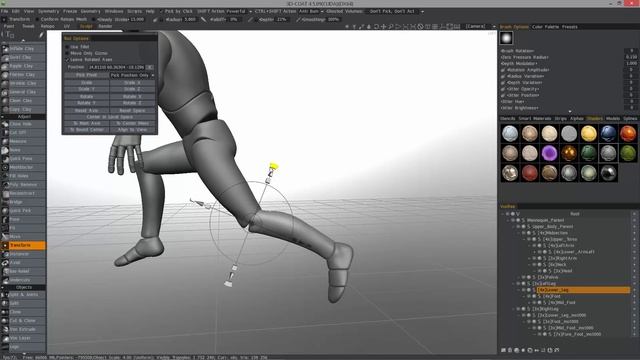Choose the purple shader sphere

click(x=549, y=153)
